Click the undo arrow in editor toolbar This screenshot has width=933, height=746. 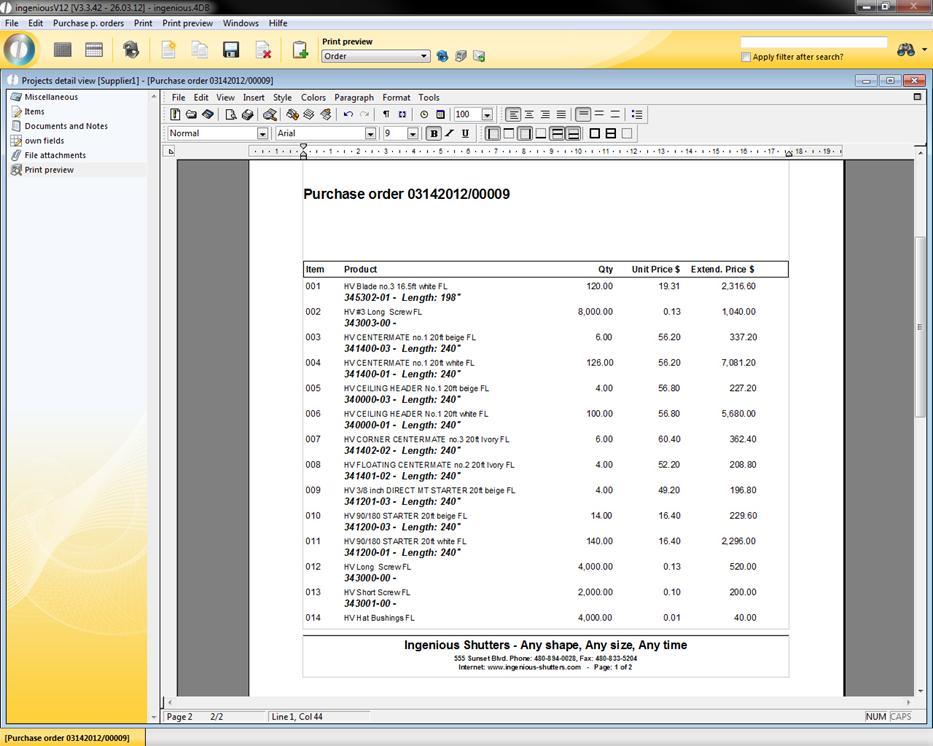pyautogui.click(x=348, y=115)
